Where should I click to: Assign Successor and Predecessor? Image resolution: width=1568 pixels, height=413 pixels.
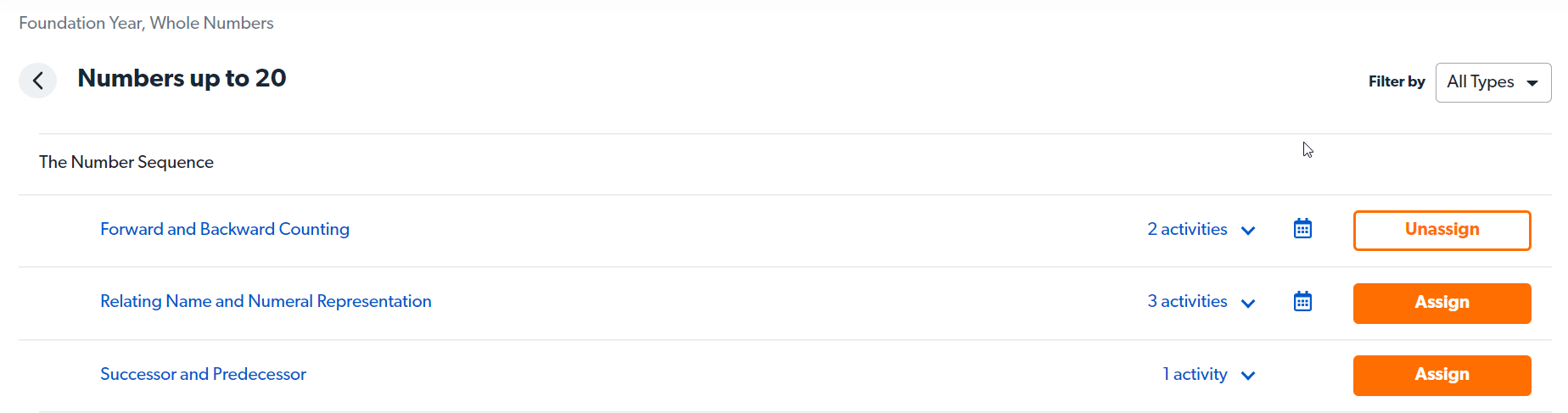[1442, 375]
